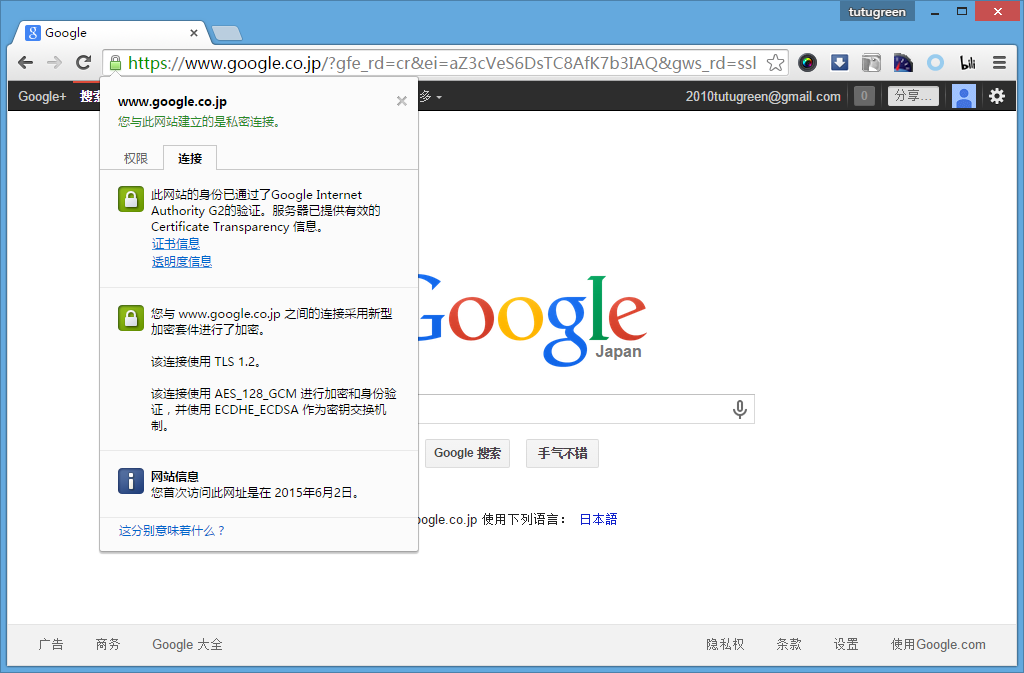
Task: Click the green padlock in the address bar
Action: [x=115, y=63]
